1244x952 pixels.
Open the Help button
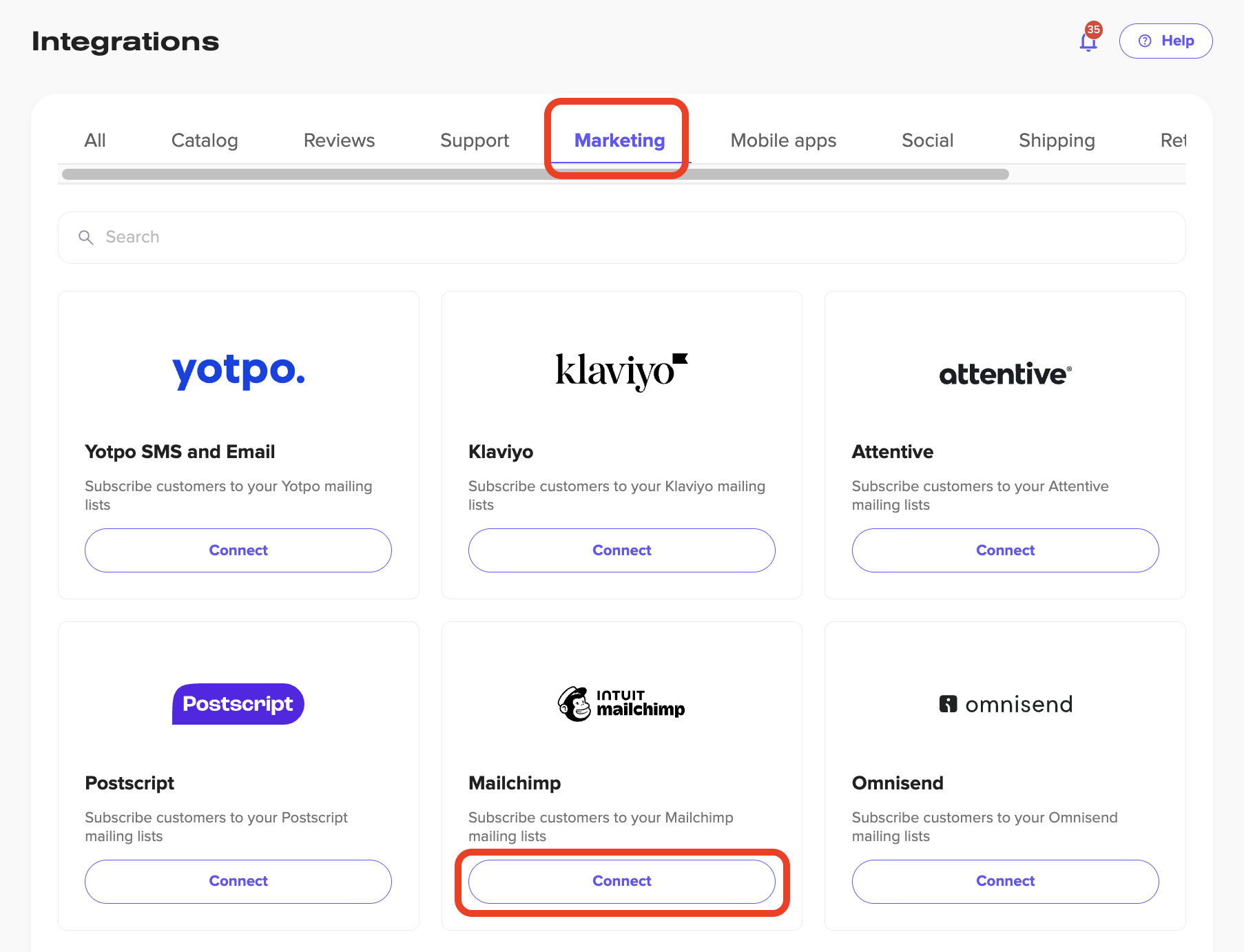click(x=1165, y=41)
